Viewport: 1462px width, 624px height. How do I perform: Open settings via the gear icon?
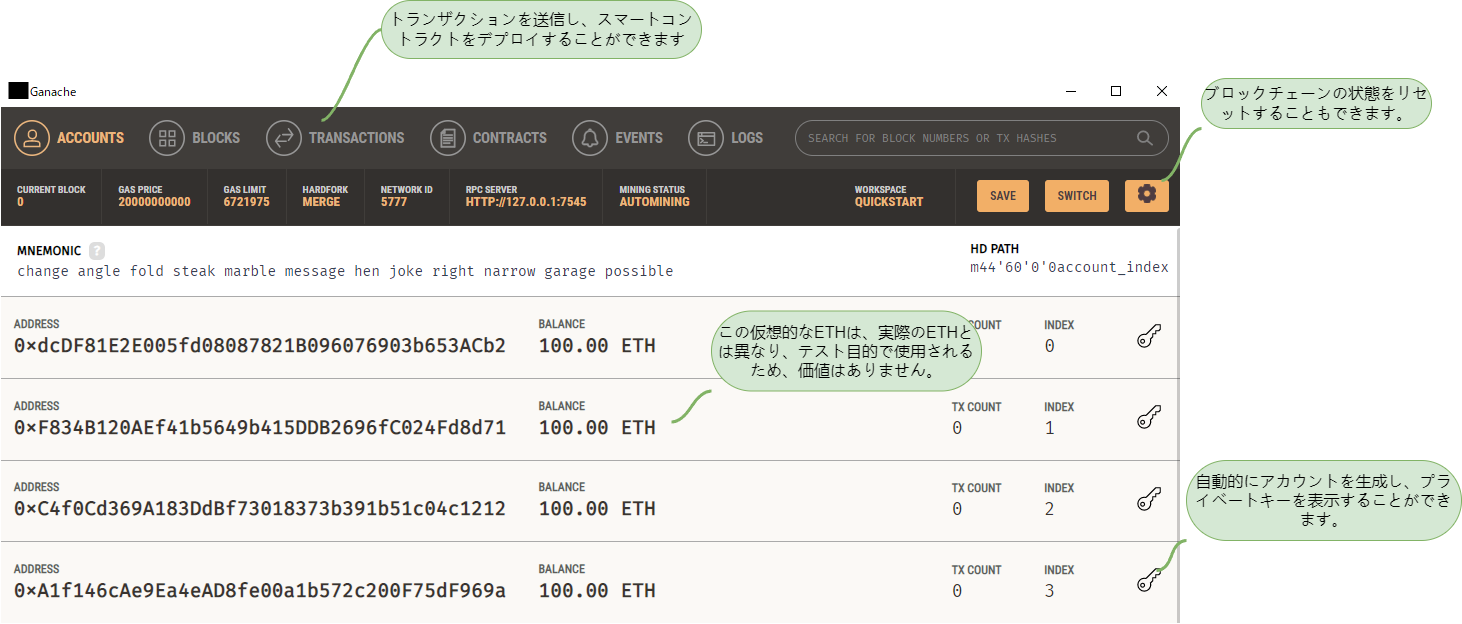[x=1147, y=195]
